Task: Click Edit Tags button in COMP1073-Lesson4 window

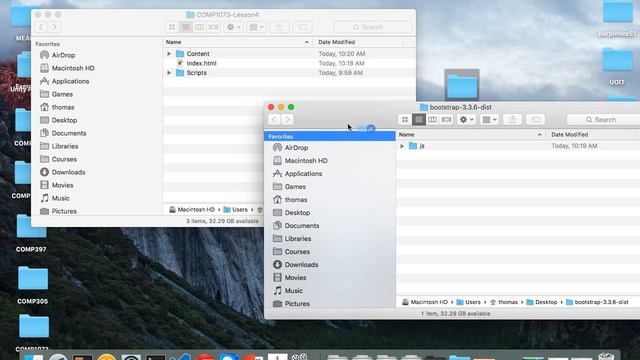Action: (x=302, y=27)
